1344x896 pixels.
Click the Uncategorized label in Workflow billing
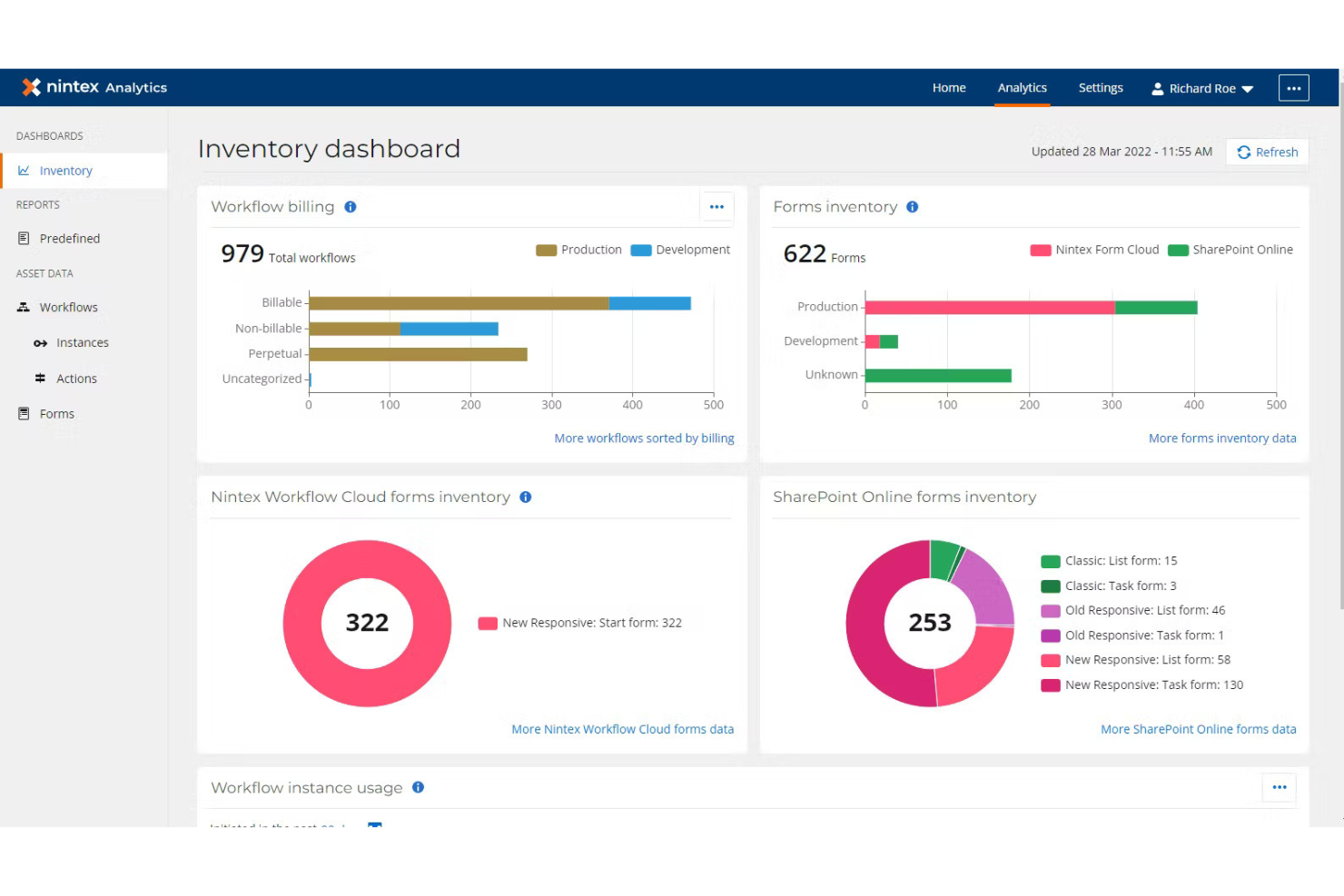tap(262, 379)
